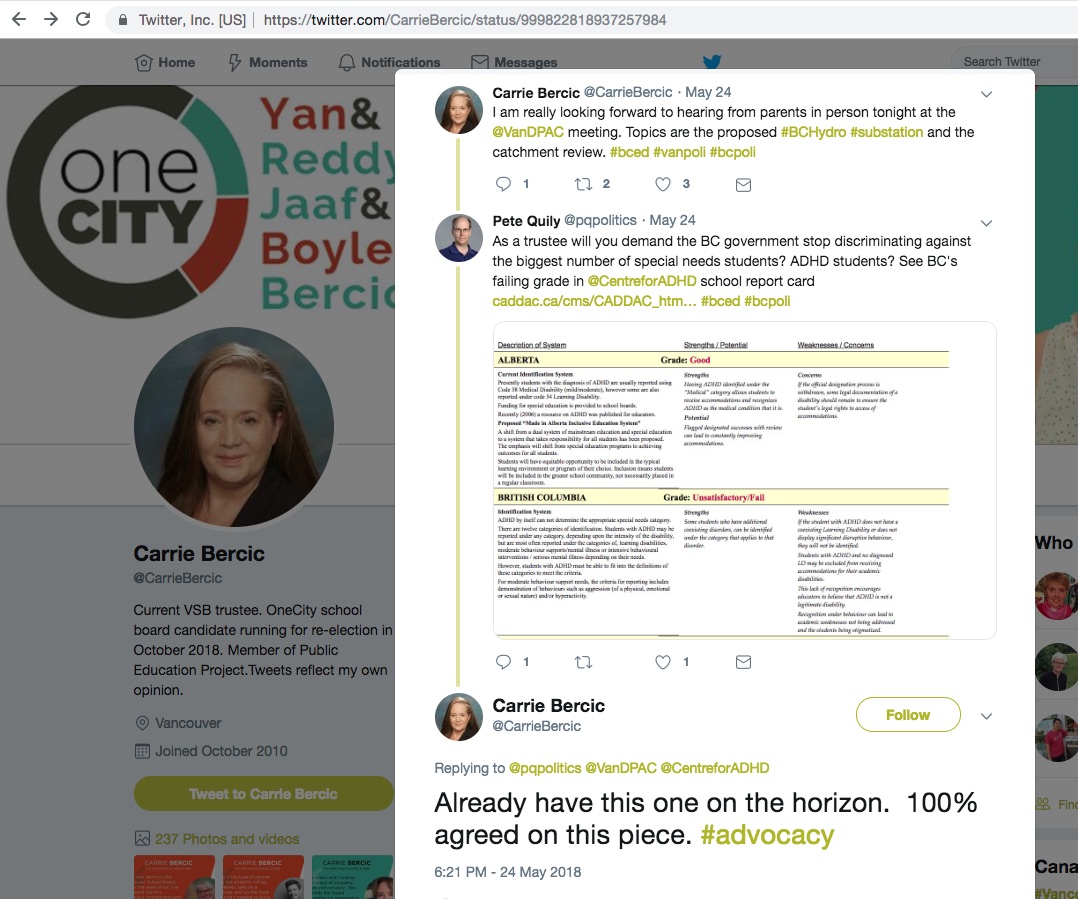Like Carrie Bercic's May 24 tweet
1078x899 pixels.
coord(663,184)
